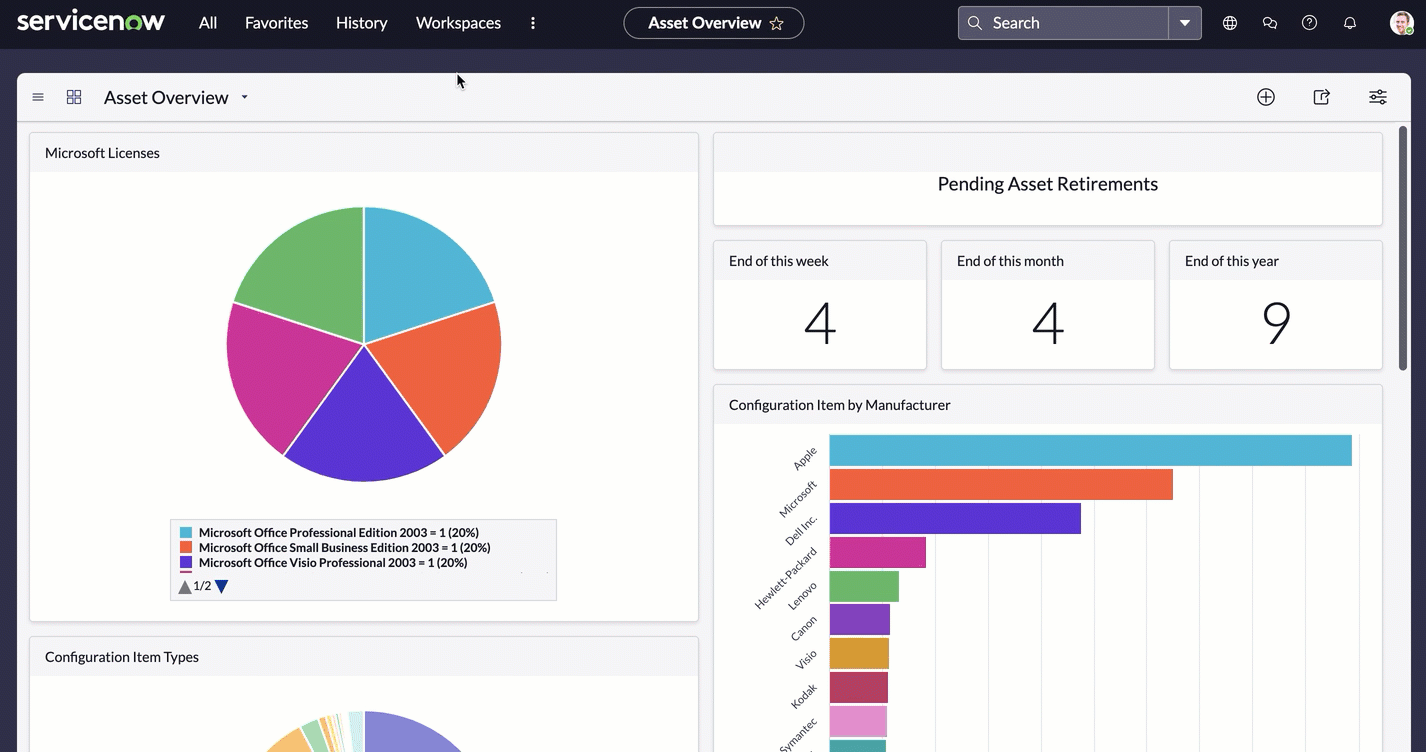
Task: Click the Hewlett-Packard bar in the chart
Action: (877, 552)
